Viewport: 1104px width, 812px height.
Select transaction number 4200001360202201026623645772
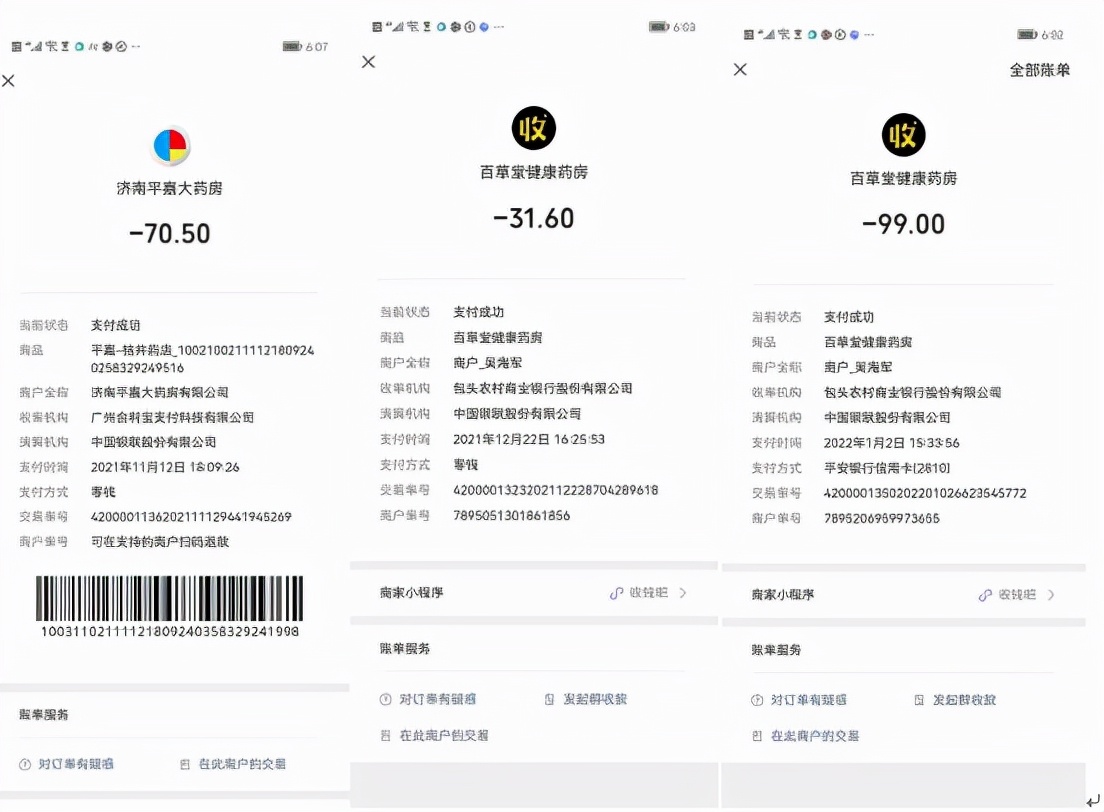(925, 494)
